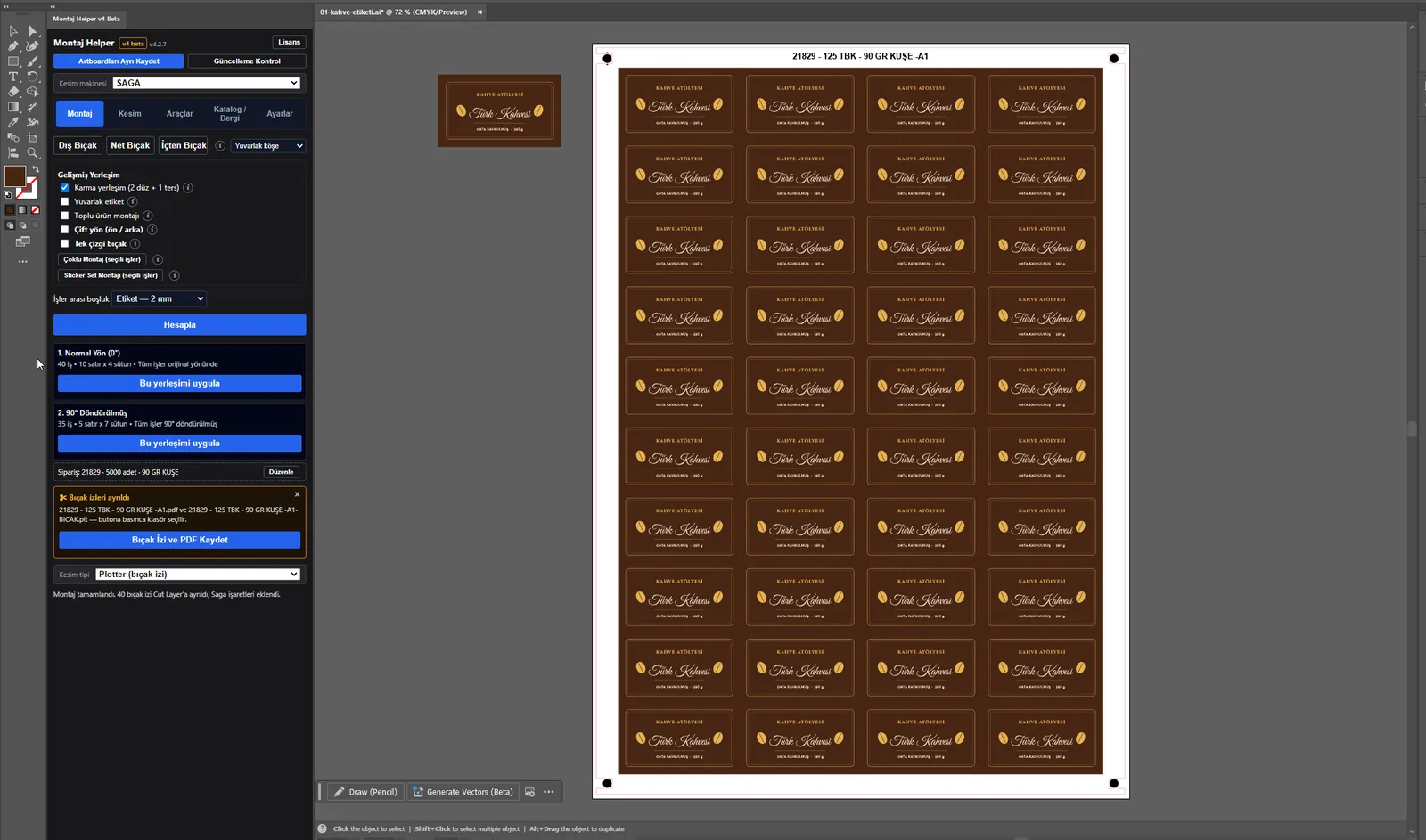Select the Pen tool
Image resolution: width=1426 pixels, height=840 pixels.
coord(13,45)
